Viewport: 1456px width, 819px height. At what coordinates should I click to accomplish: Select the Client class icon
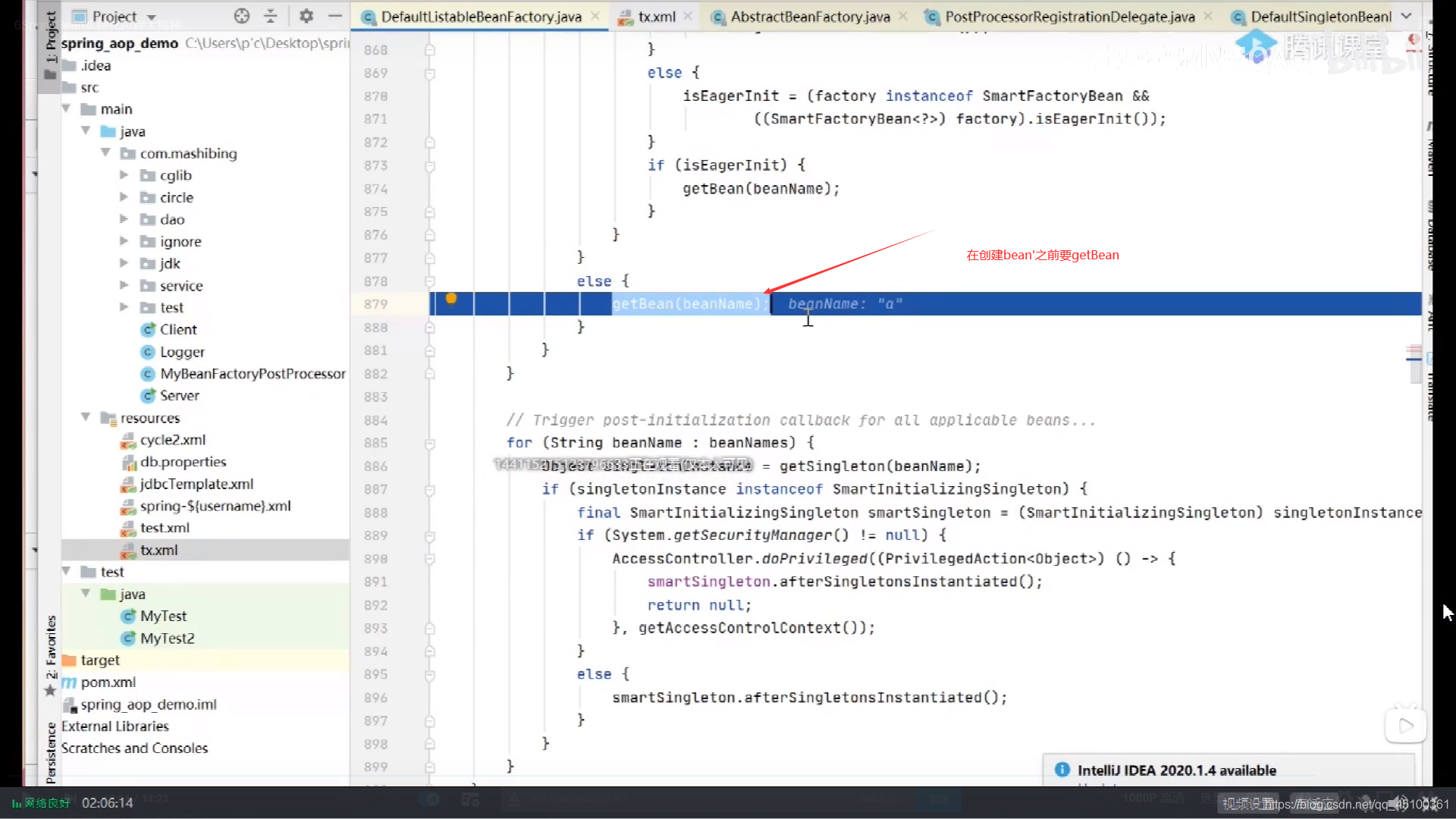[x=148, y=329]
